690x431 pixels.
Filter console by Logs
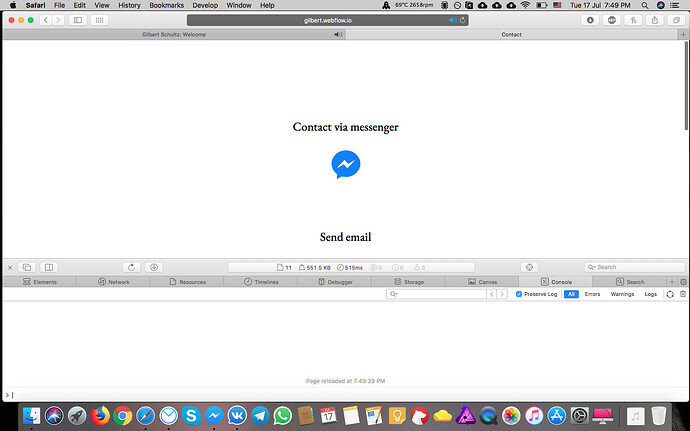click(x=650, y=294)
